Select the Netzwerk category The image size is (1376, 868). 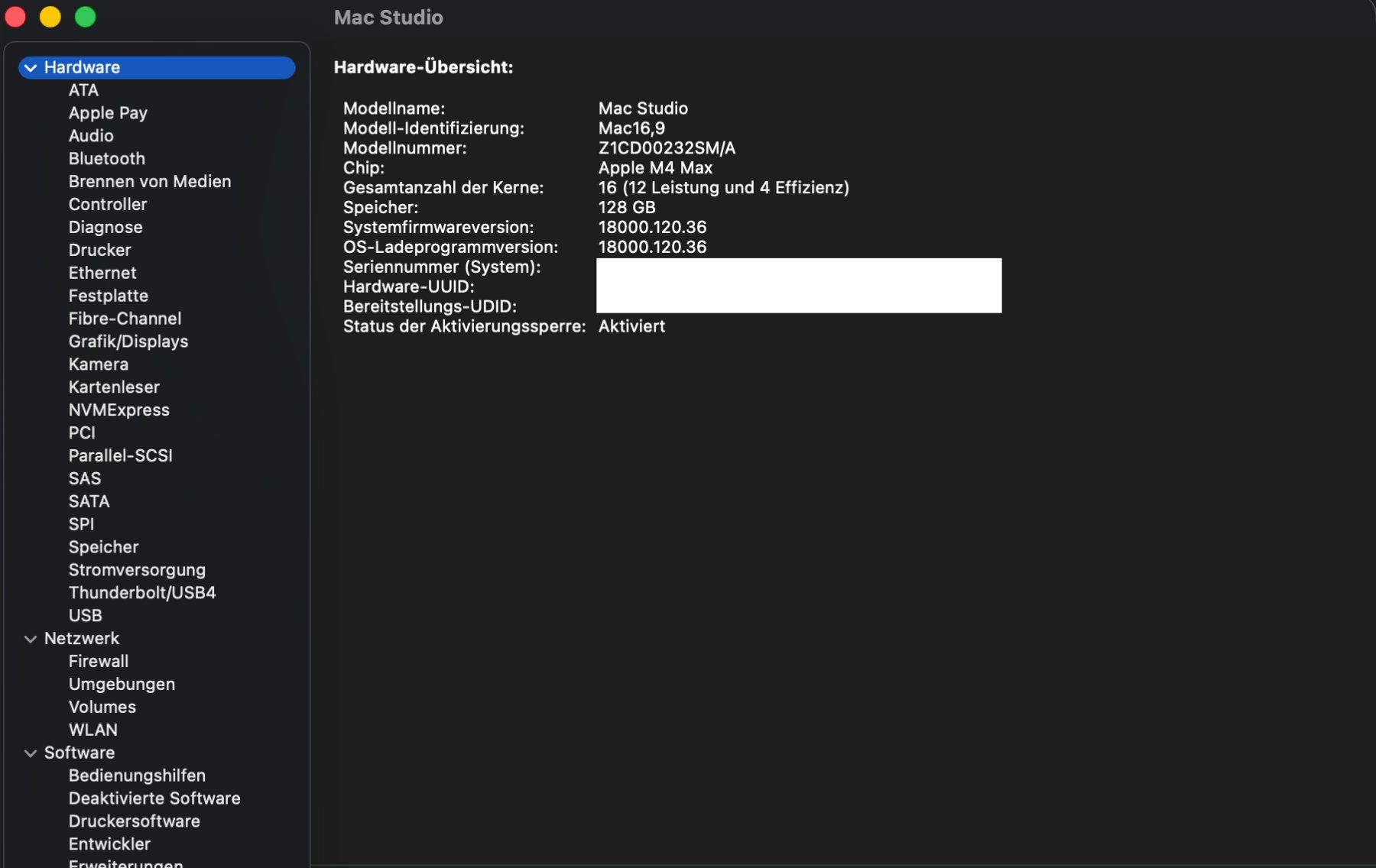pos(82,639)
